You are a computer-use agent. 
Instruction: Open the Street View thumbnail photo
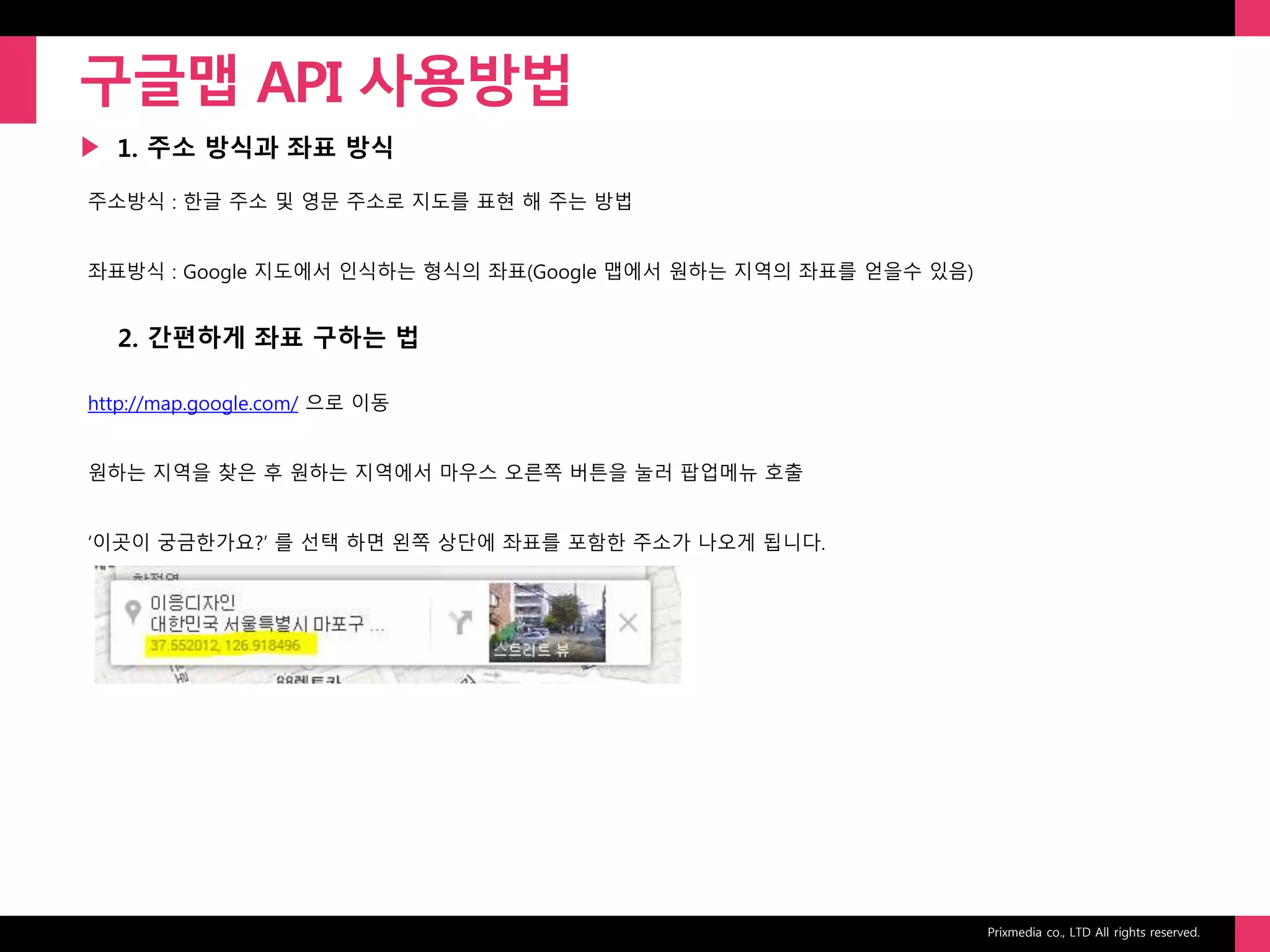click(x=547, y=612)
